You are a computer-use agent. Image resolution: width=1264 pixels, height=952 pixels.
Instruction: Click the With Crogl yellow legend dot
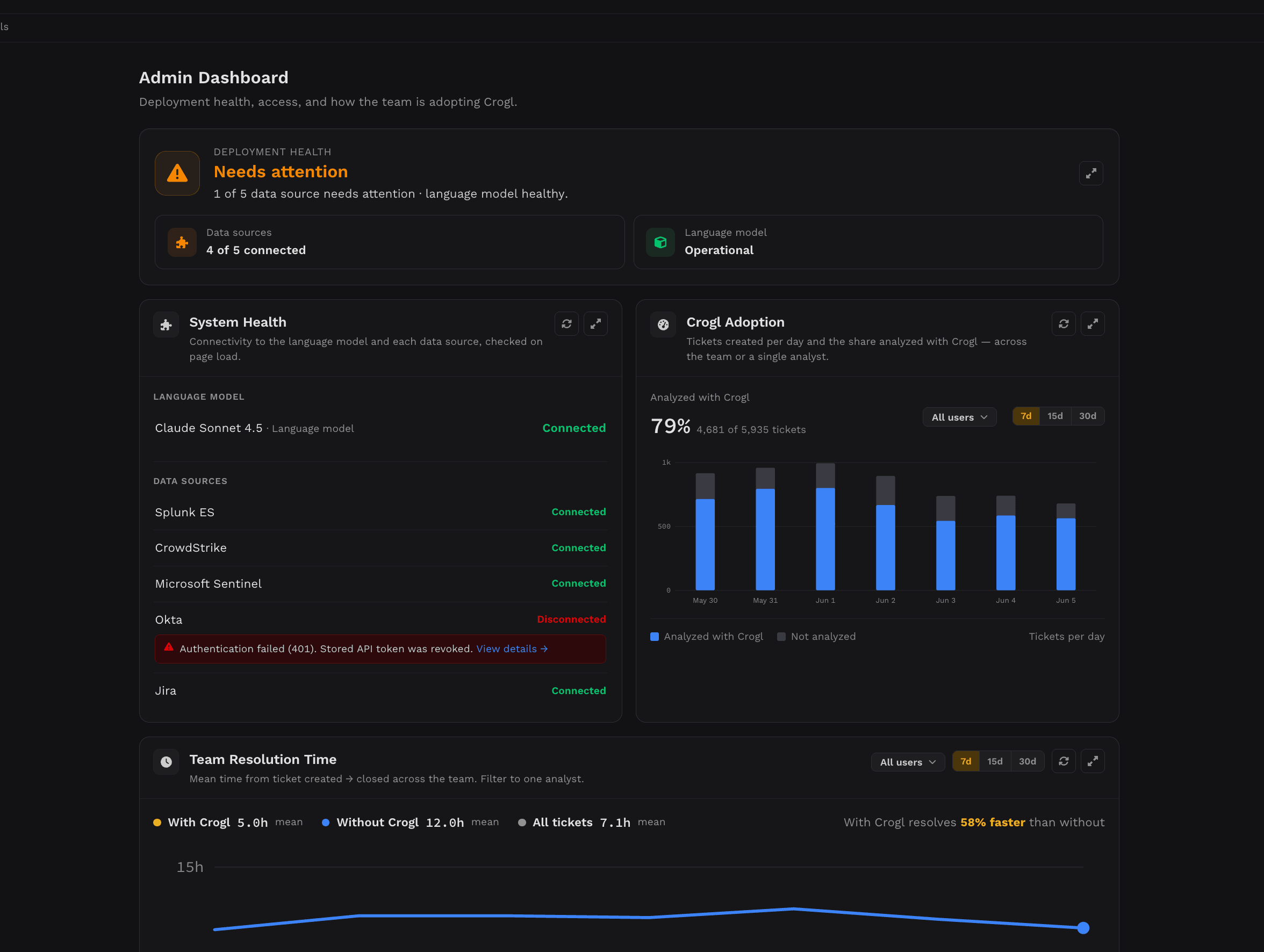click(157, 823)
